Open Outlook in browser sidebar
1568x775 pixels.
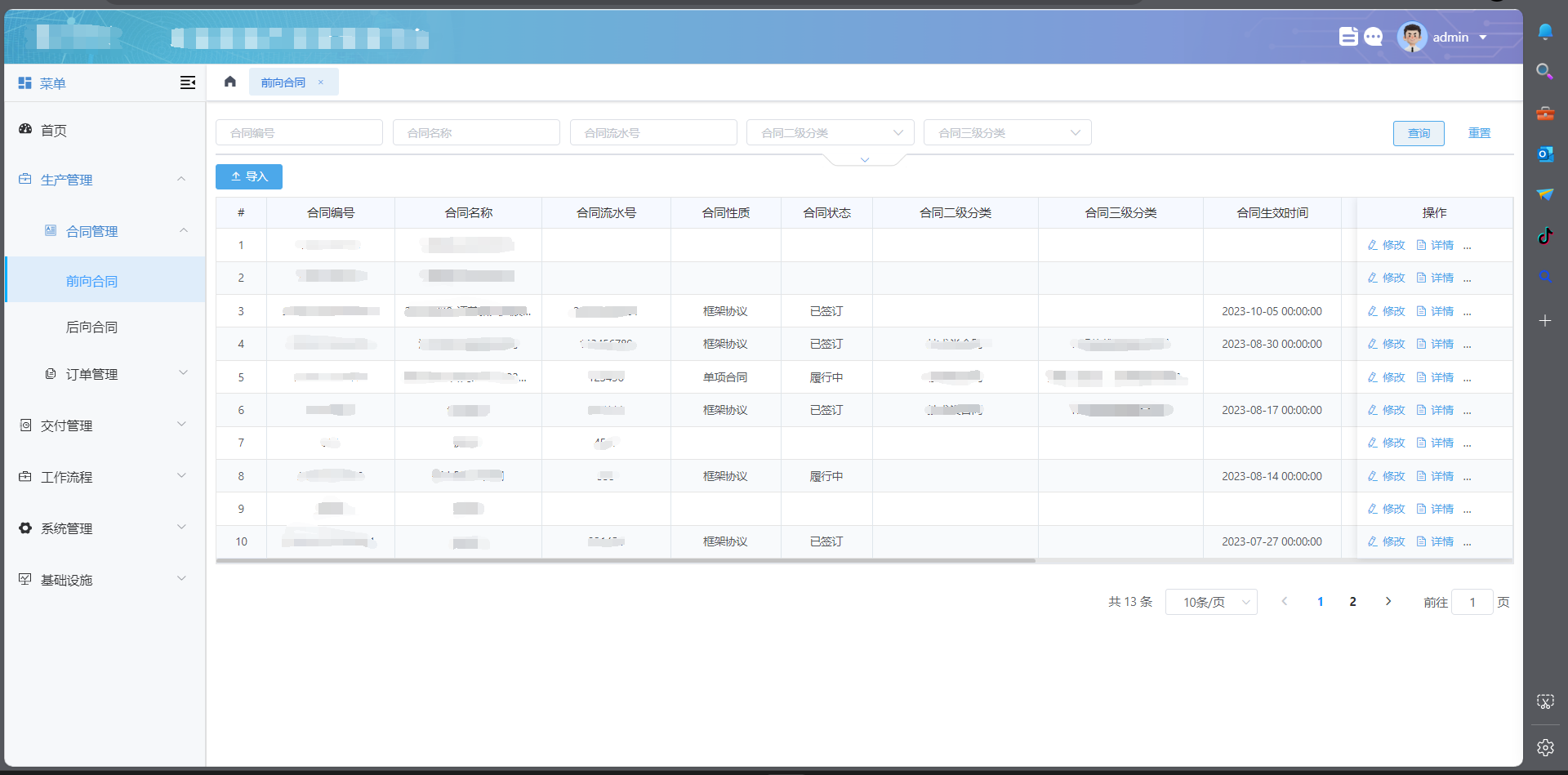pos(1545,154)
